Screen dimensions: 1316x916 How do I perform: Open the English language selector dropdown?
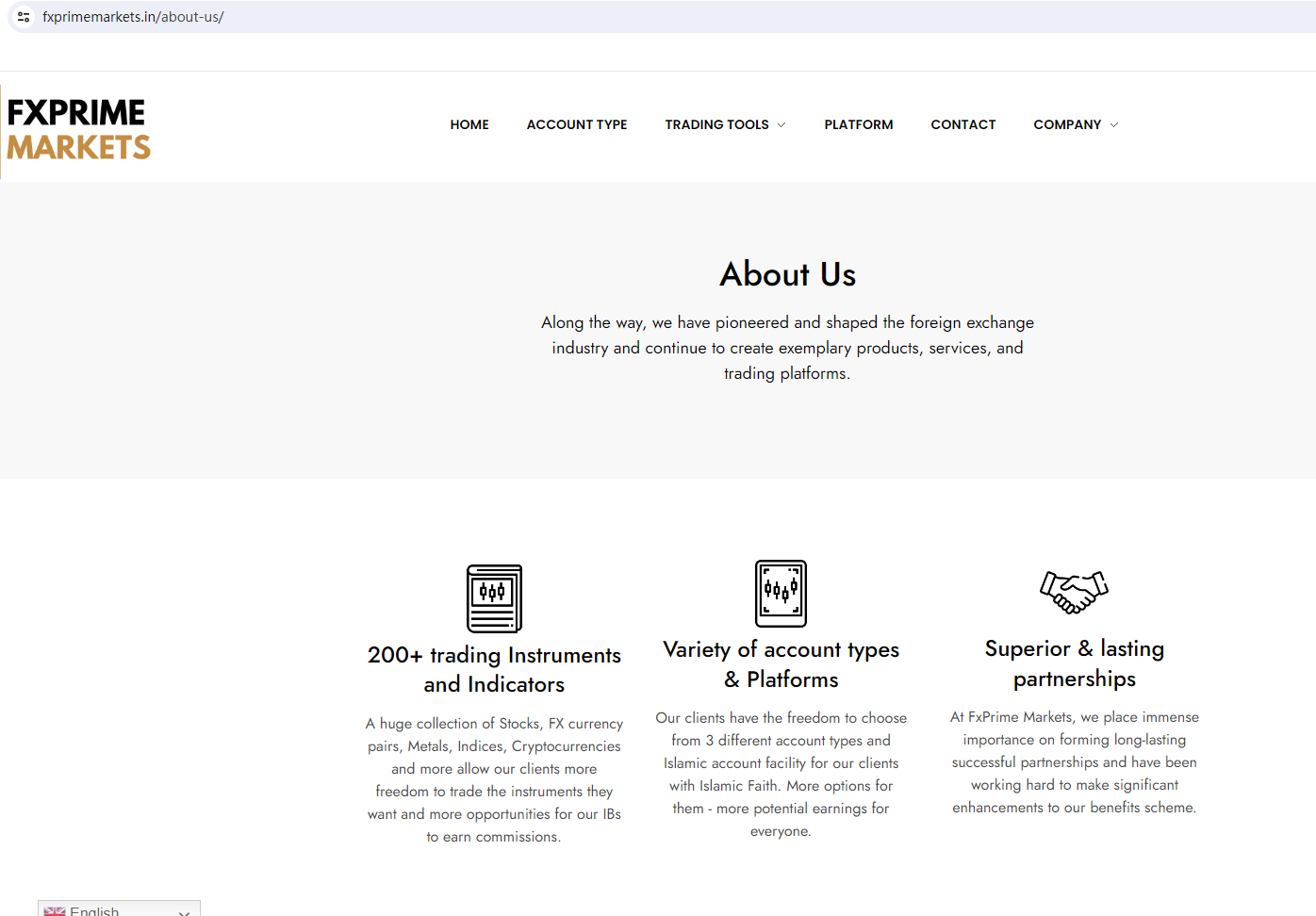(119, 908)
